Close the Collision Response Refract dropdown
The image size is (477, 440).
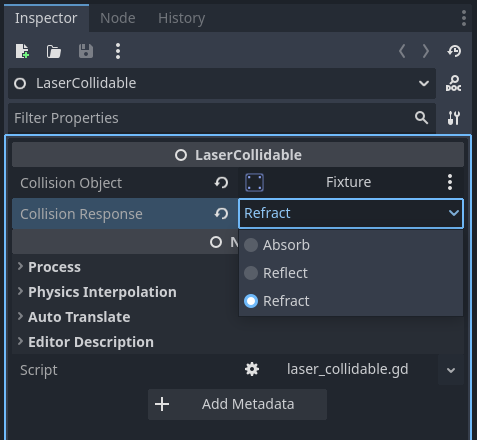(351, 213)
